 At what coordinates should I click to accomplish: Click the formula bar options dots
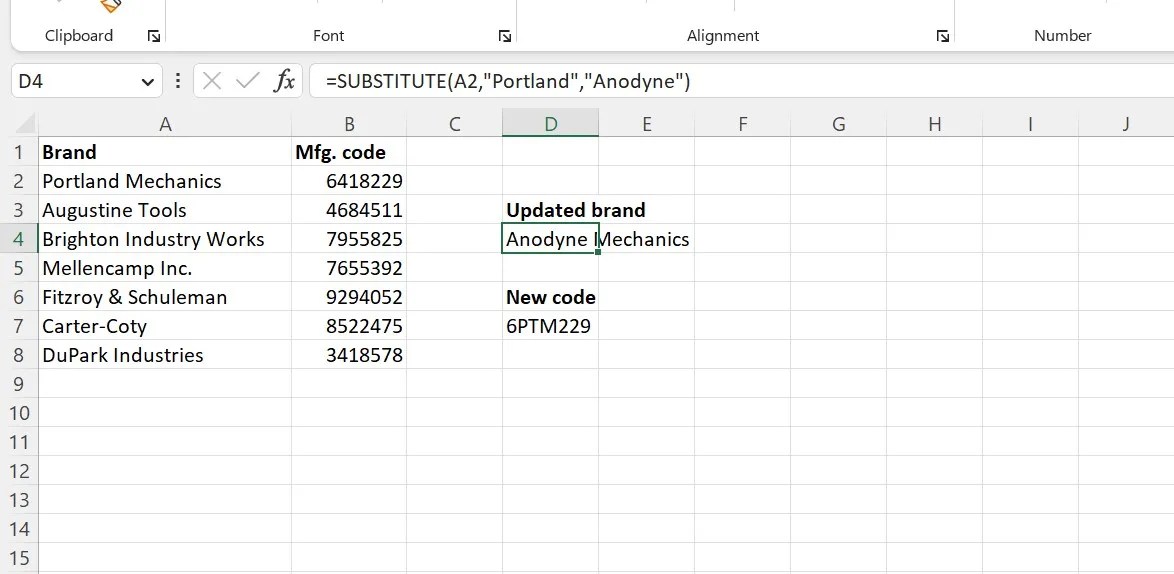(177, 81)
